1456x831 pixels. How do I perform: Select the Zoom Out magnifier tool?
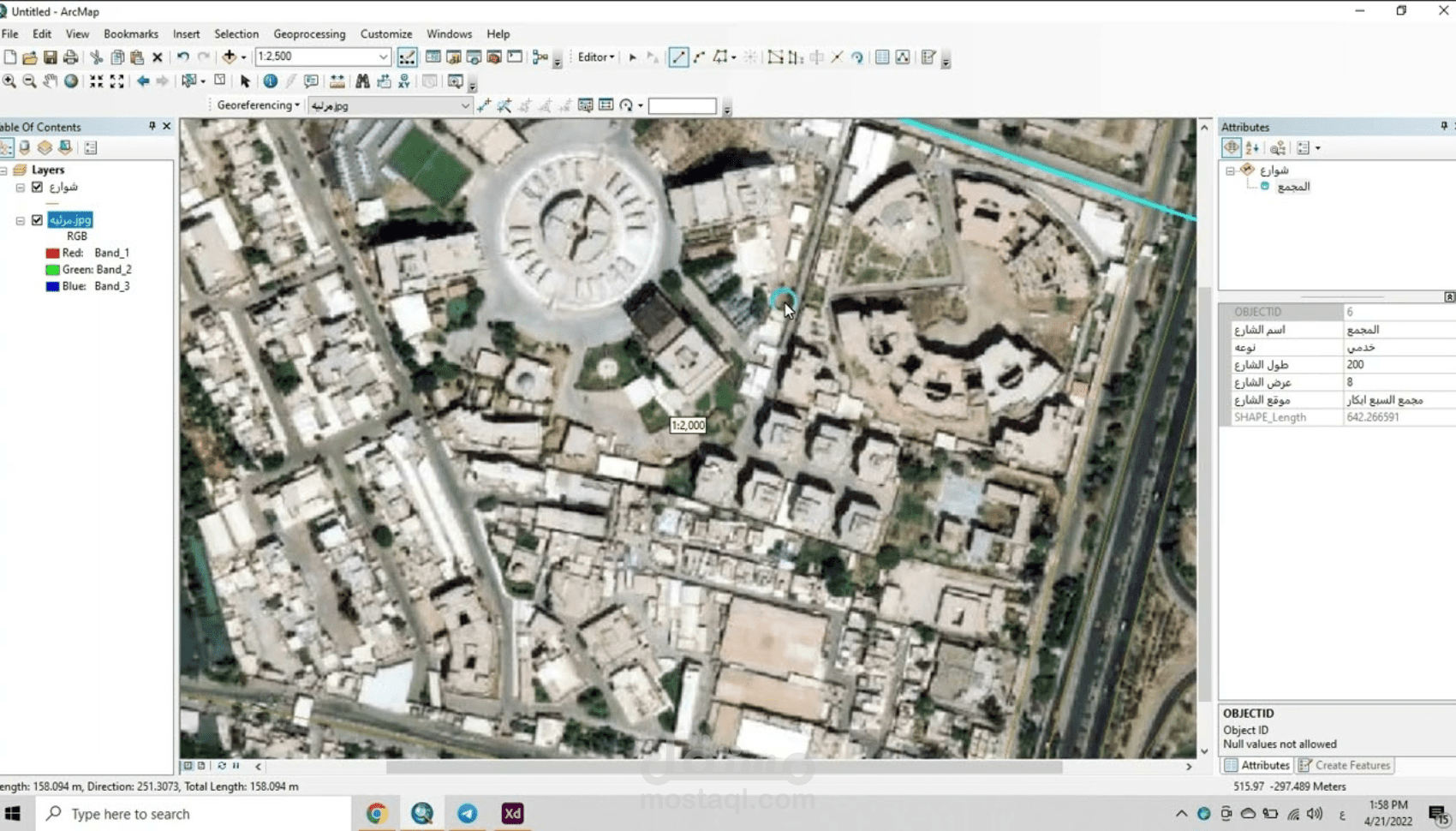[29, 81]
